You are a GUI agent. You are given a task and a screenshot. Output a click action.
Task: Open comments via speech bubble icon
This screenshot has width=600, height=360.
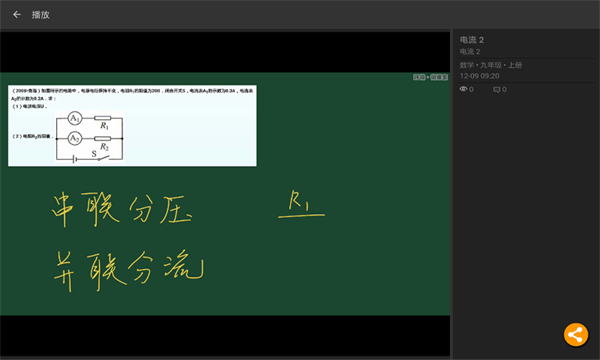pyautogui.click(x=496, y=90)
